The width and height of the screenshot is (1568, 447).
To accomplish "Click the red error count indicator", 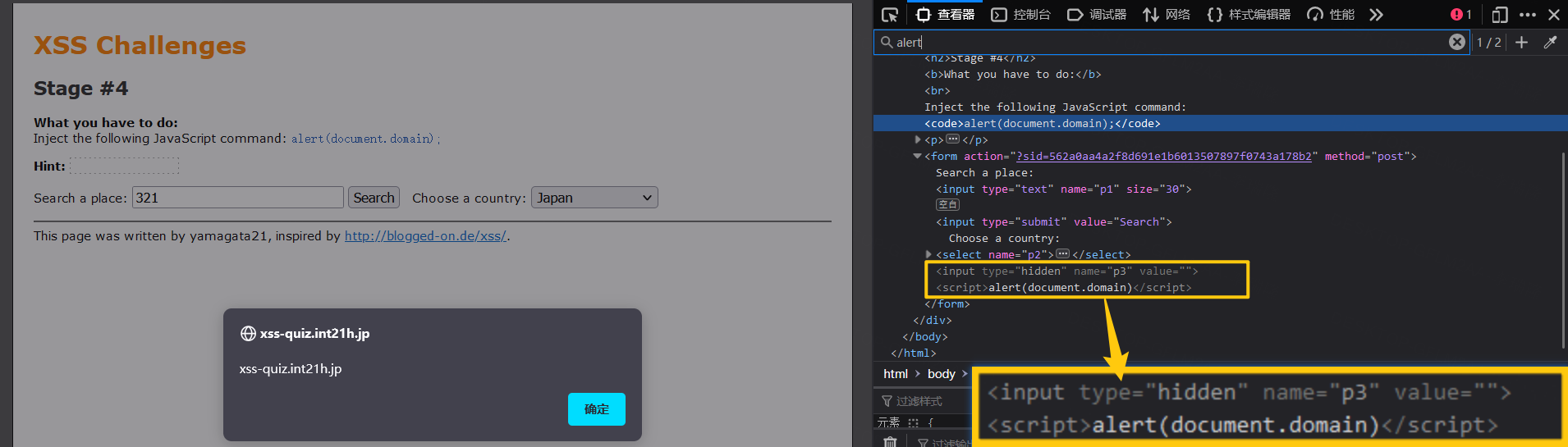I will pos(1460,15).
